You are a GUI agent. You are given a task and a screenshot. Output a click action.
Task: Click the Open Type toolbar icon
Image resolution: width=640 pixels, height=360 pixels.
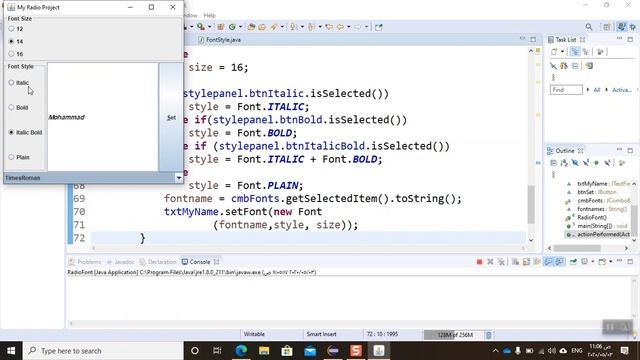pos(251,27)
